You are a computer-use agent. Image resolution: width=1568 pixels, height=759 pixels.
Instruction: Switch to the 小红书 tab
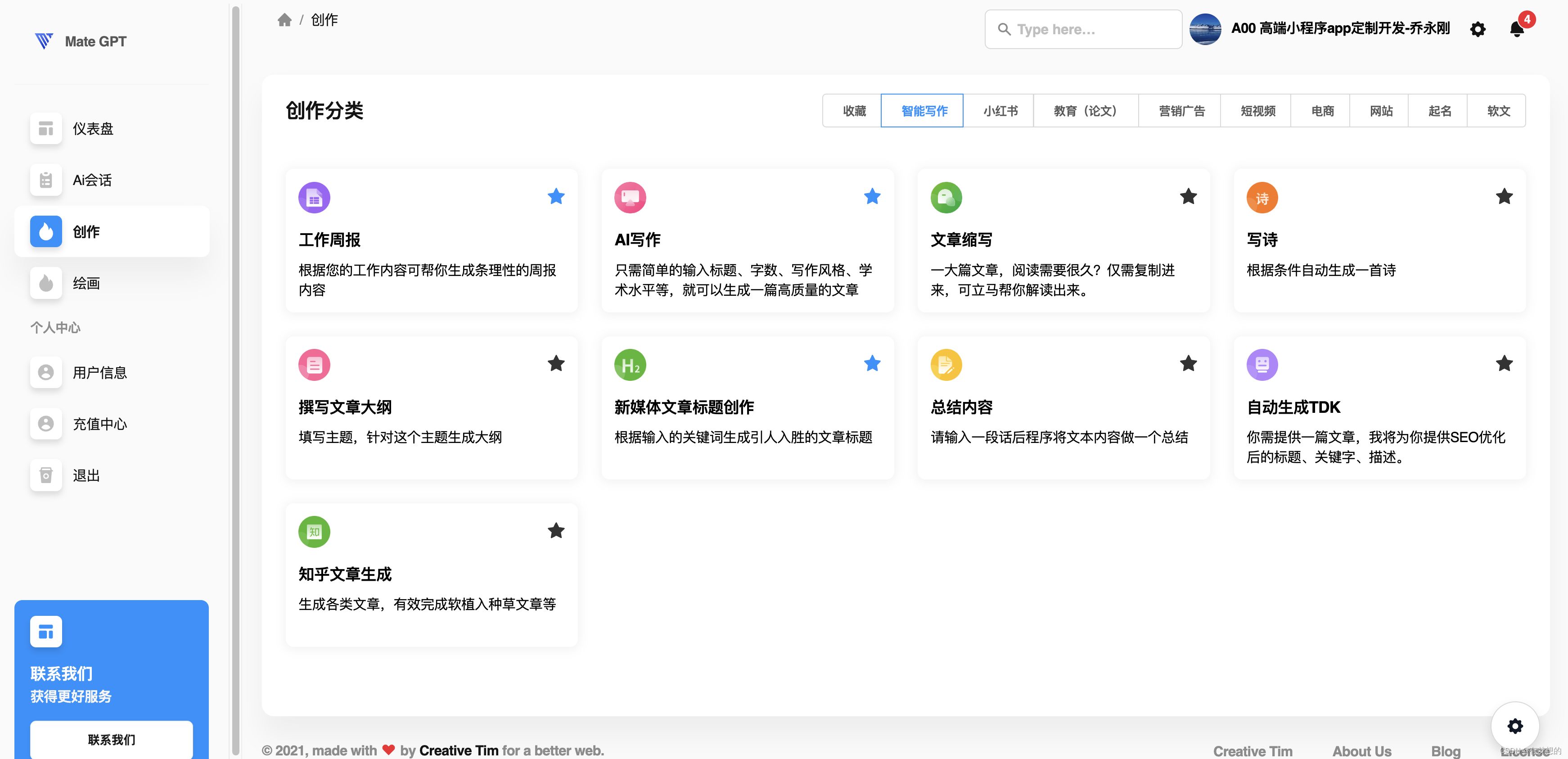(x=998, y=111)
